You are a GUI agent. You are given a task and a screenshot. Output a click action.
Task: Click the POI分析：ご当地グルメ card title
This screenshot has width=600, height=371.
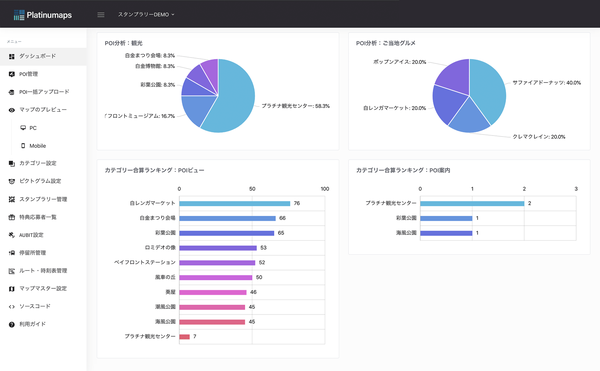pyautogui.click(x=386, y=43)
